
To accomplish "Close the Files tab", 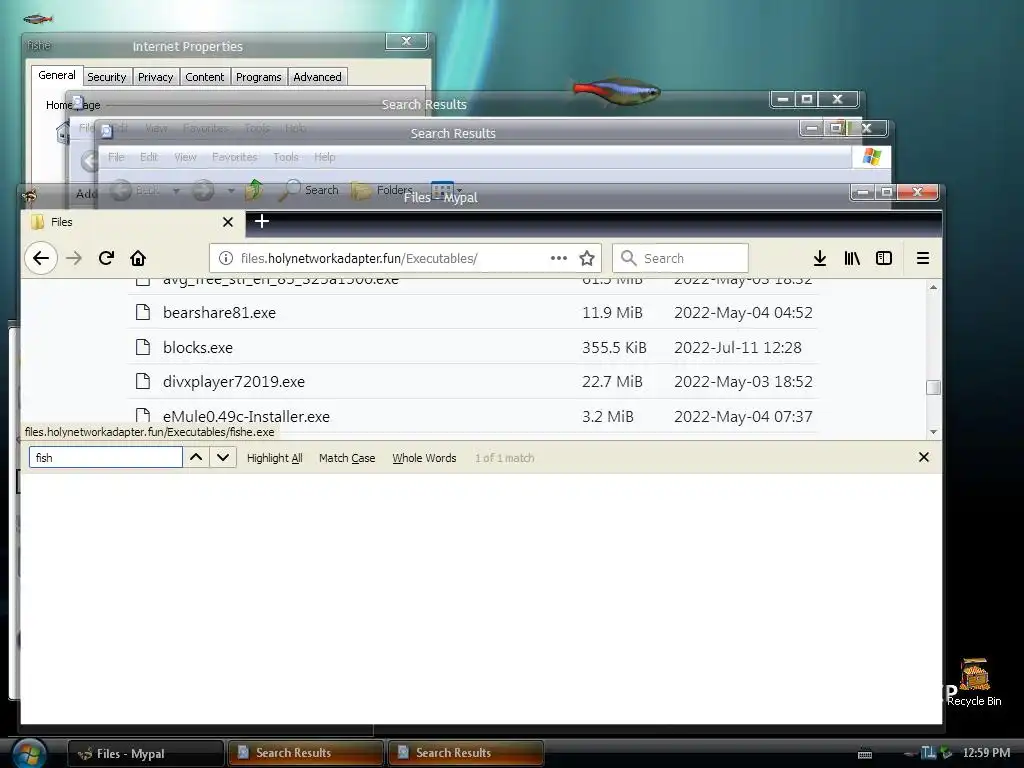I will (x=228, y=222).
